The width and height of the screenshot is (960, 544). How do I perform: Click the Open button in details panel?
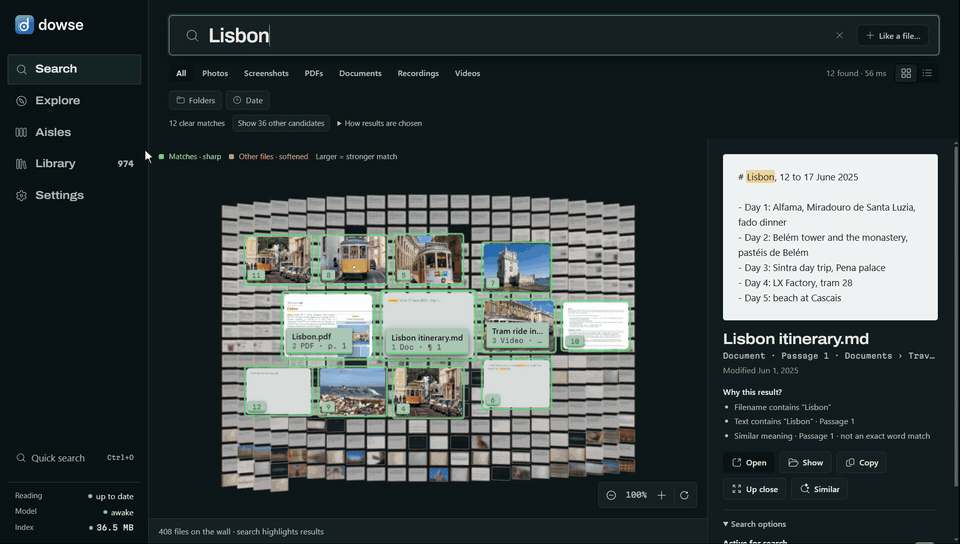[x=749, y=463]
